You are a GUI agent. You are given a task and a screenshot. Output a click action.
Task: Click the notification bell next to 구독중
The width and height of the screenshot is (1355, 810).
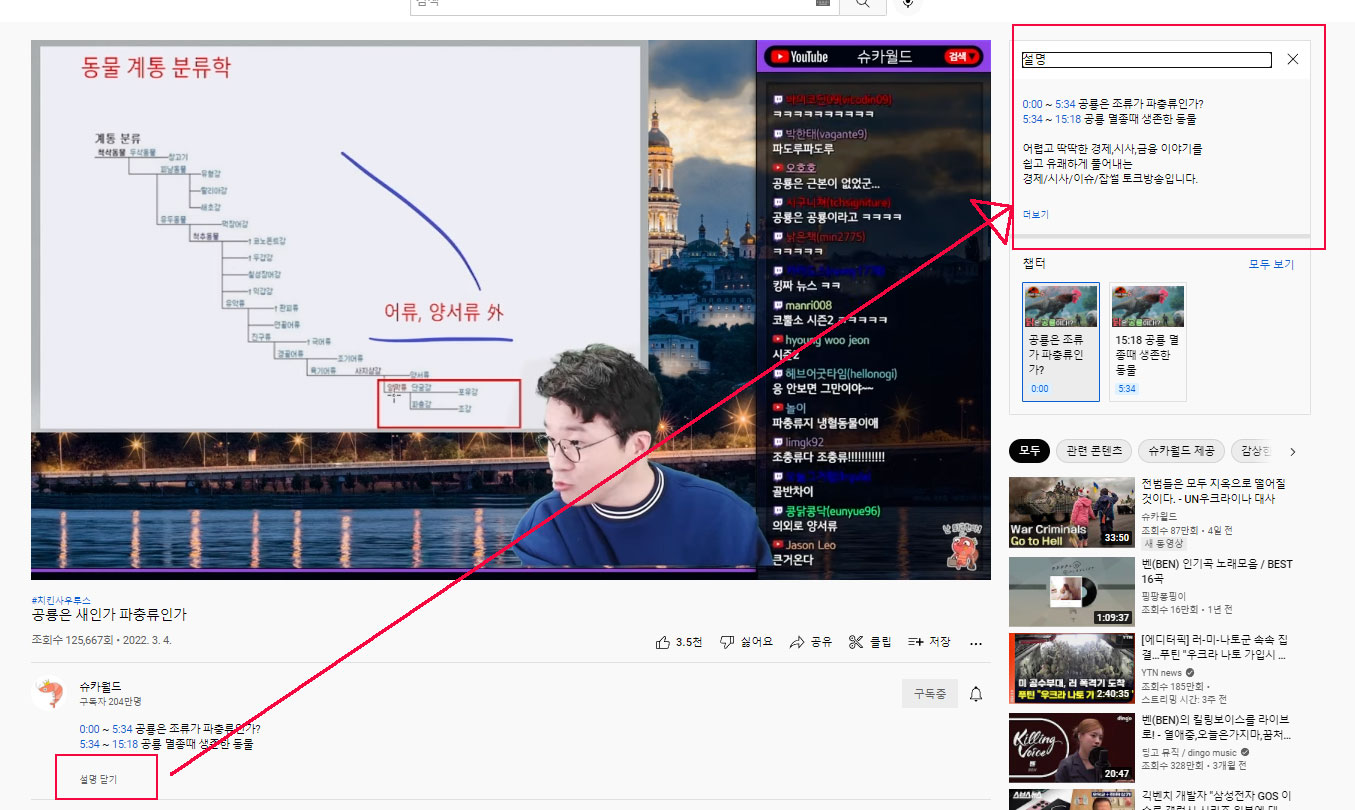coord(976,693)
